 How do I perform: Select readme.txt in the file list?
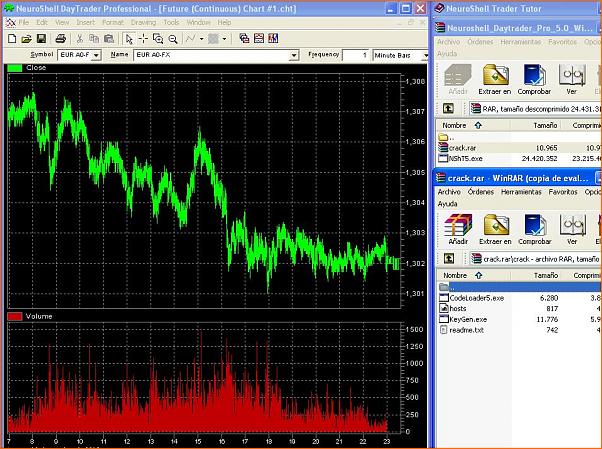(x=466, y=330)
